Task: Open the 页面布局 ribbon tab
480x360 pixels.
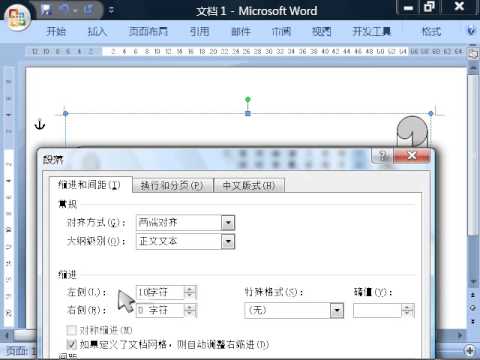Action: click(148, 32)
